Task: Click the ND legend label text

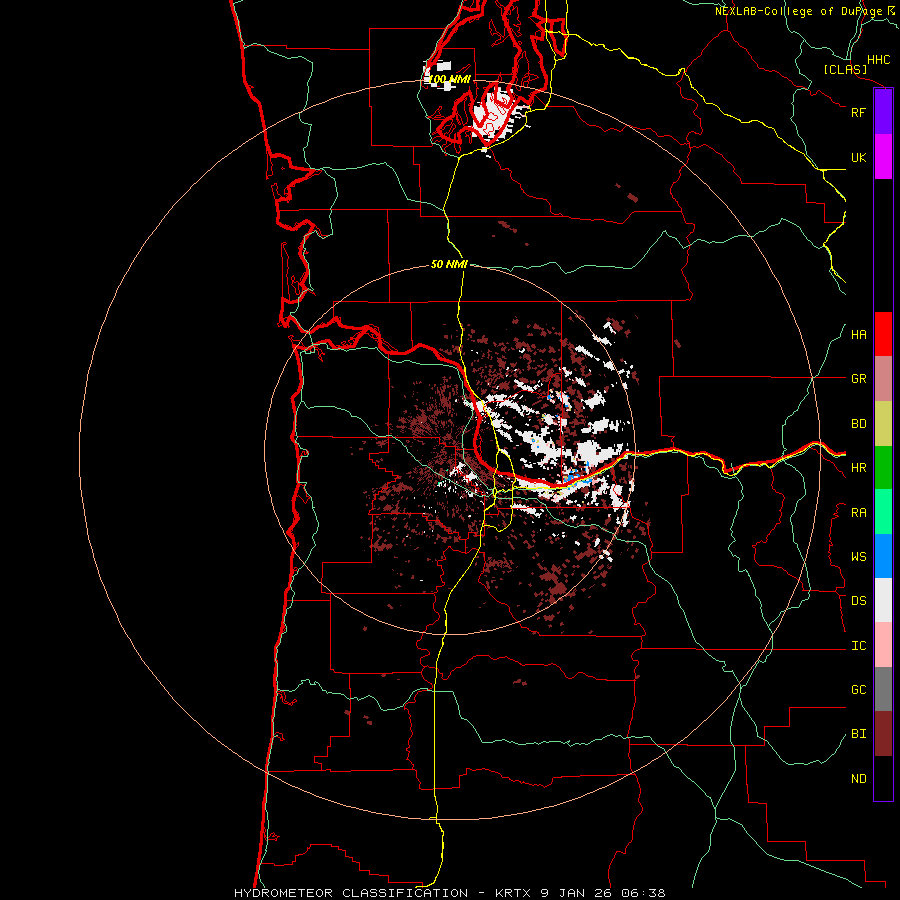Action: click(859, 779)
